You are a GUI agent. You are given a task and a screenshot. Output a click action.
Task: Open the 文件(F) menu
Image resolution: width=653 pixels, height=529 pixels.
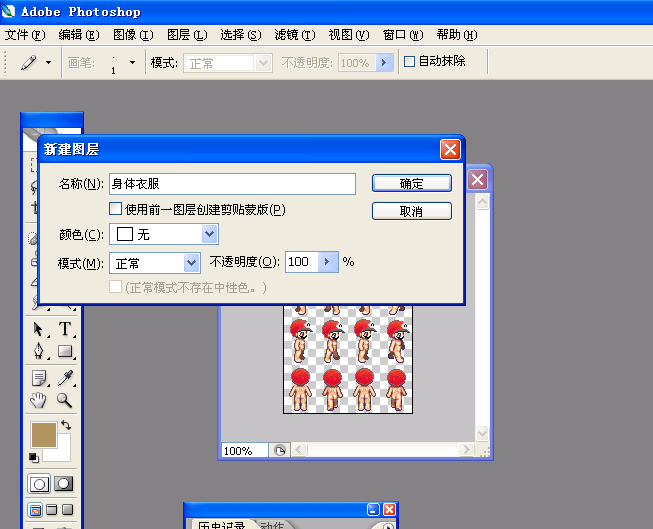pos(25,35)
